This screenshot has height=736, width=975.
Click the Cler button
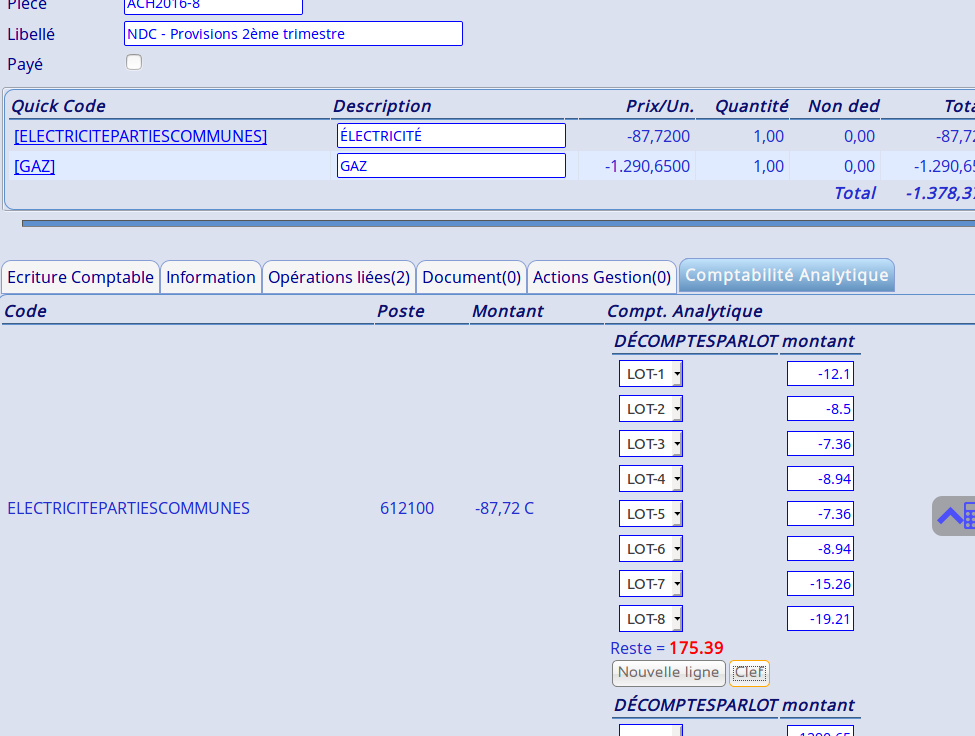pos(749,673)
